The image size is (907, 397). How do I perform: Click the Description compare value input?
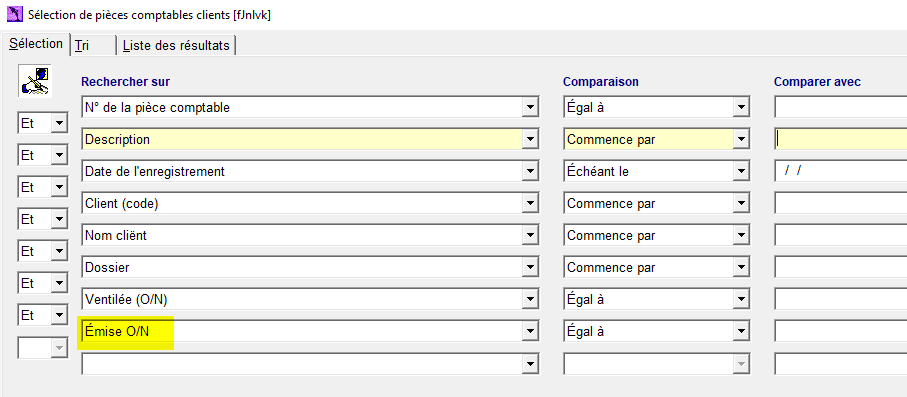840,139
